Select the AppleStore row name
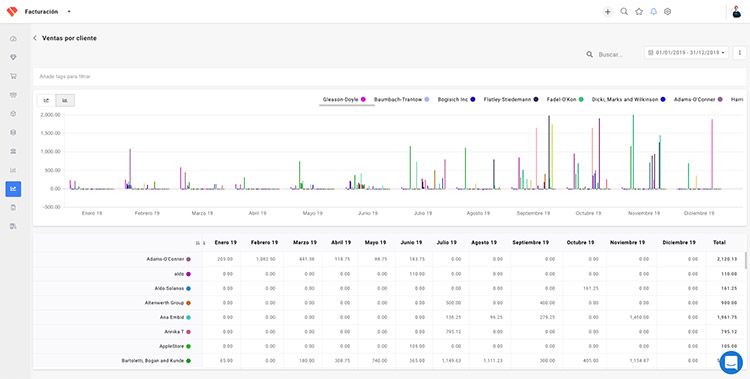The height and width of the screenshot is (379, 750). click(171, 346)
